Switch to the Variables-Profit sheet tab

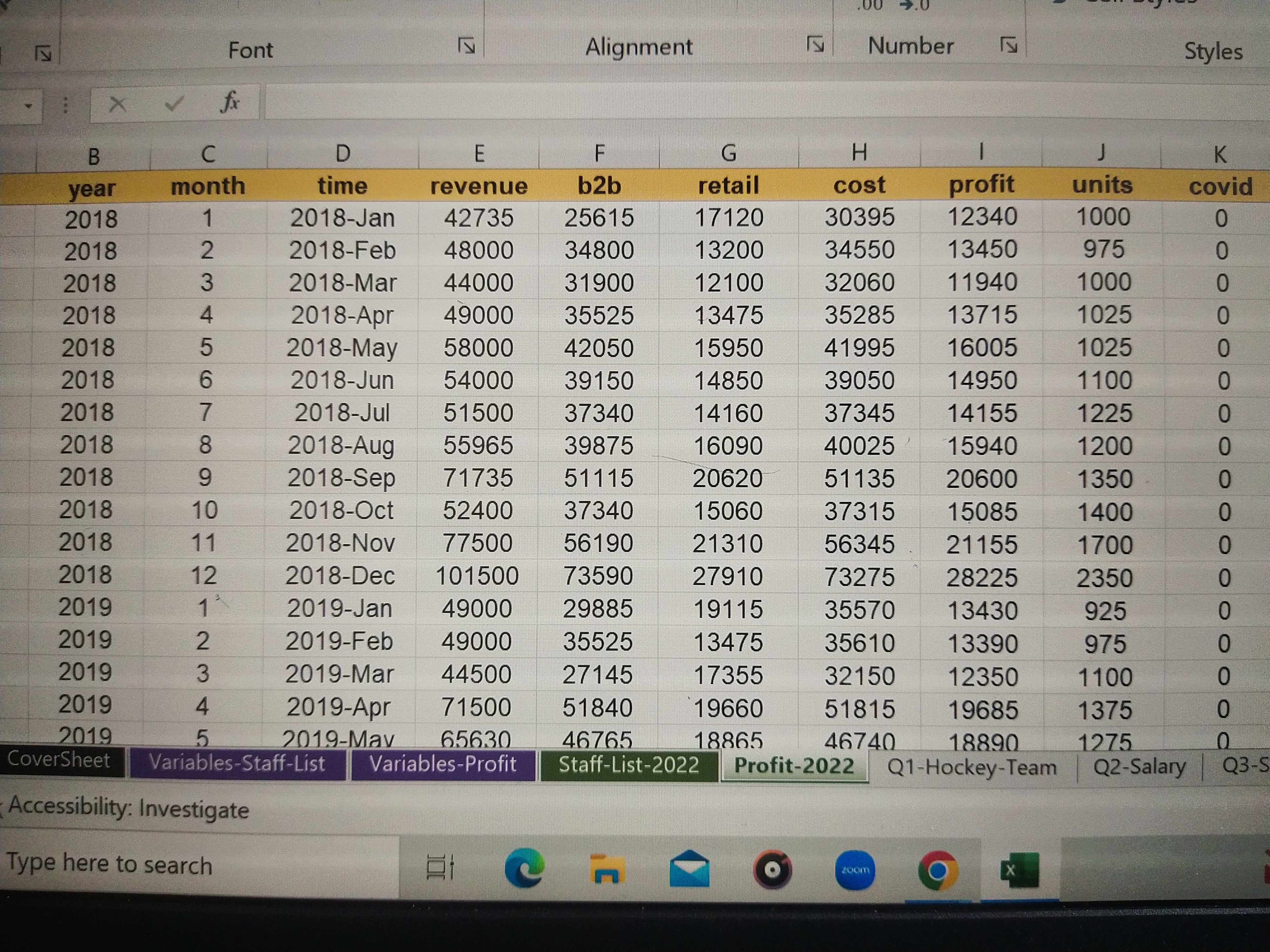point(443,764)
